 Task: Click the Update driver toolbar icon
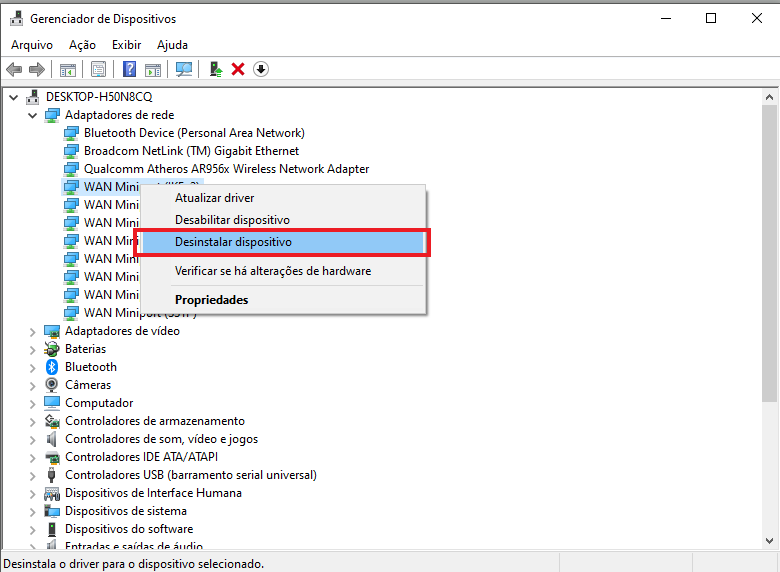pyautogui.click(x=215, y=69)
